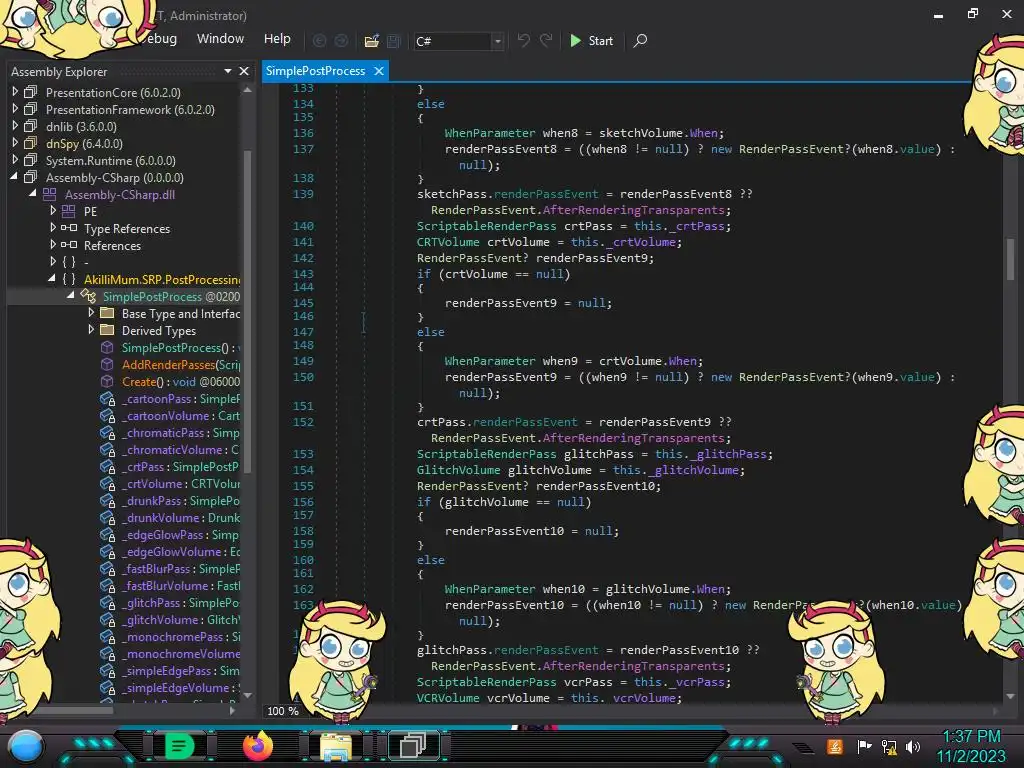Click the volume speaker tray icon
The height and width of the screenshot is (768, 1024).
coord(913,746)
